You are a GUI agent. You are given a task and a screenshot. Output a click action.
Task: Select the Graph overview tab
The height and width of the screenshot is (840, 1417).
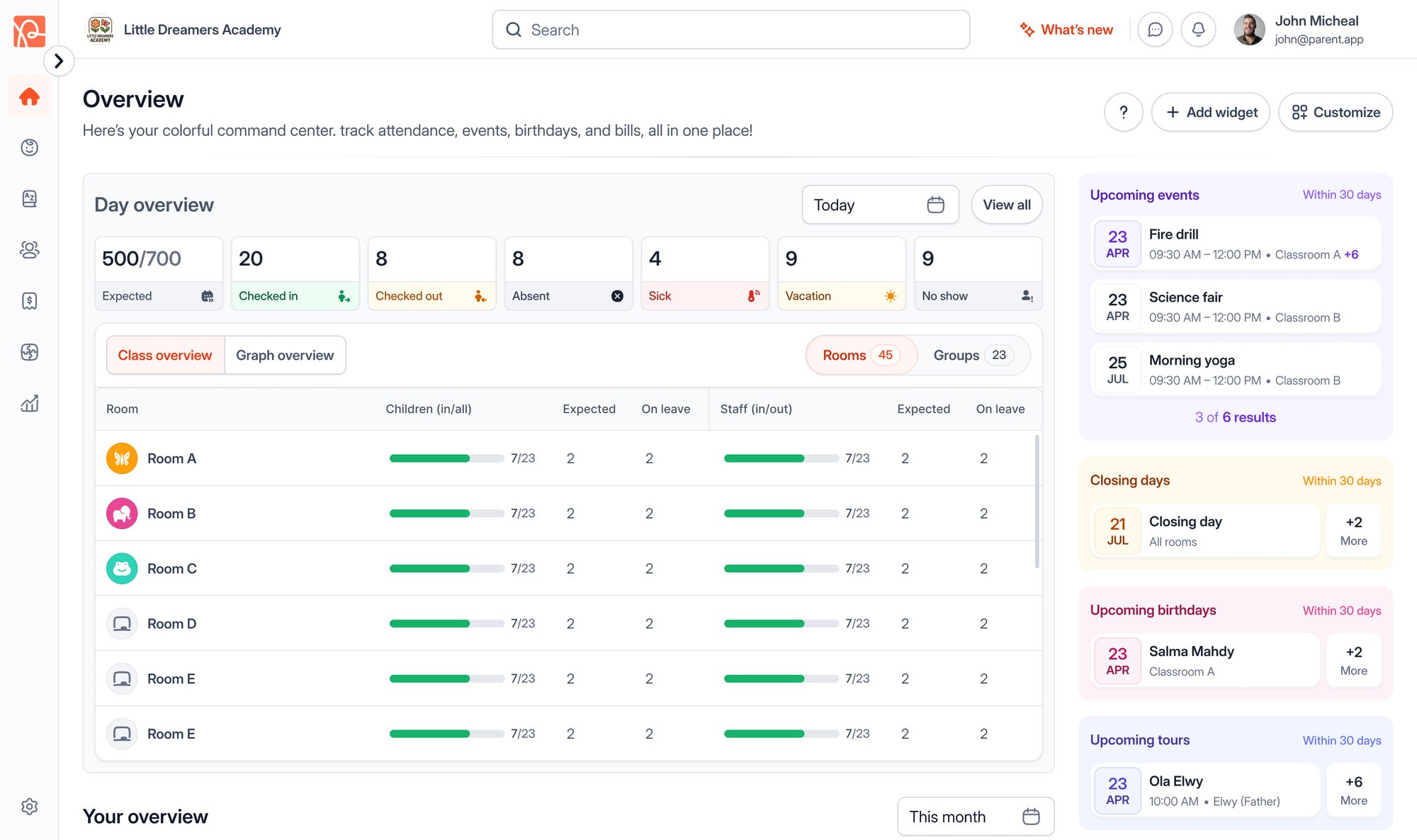point(285,355)
